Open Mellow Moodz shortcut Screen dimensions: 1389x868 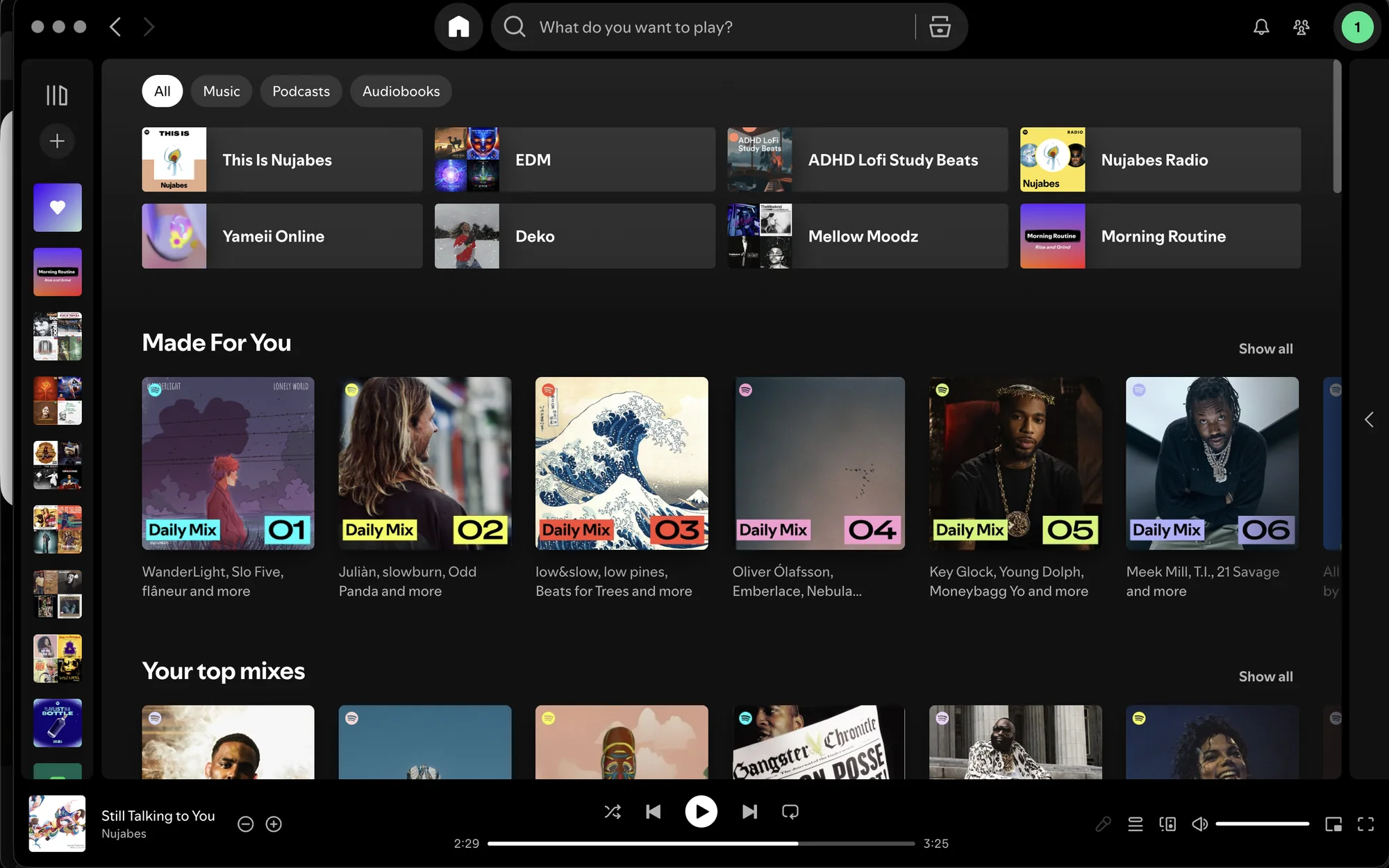[867, 236]
